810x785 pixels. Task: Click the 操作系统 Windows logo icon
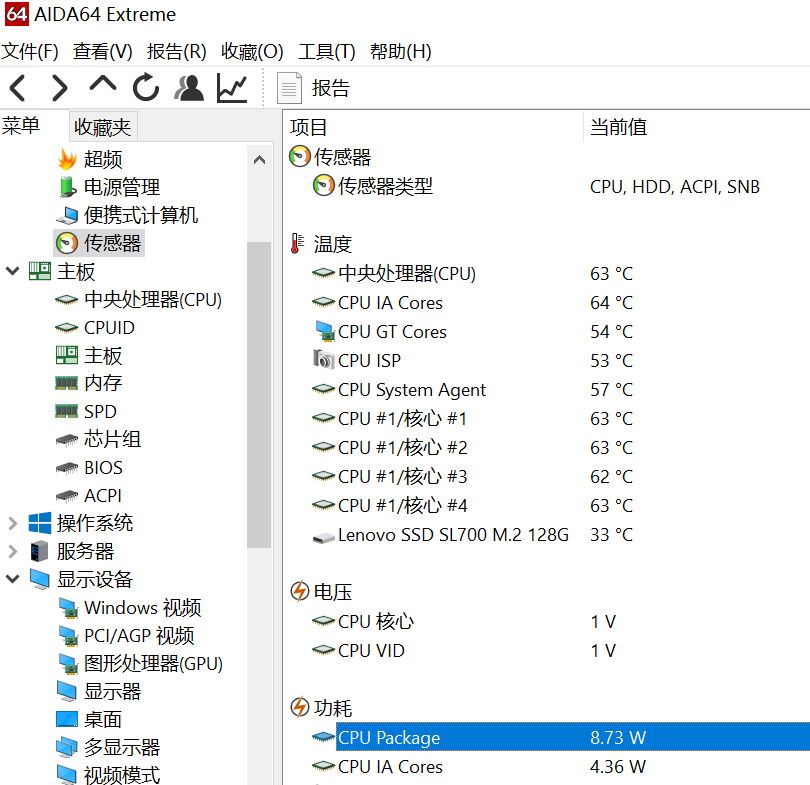(x=40, y=523)
